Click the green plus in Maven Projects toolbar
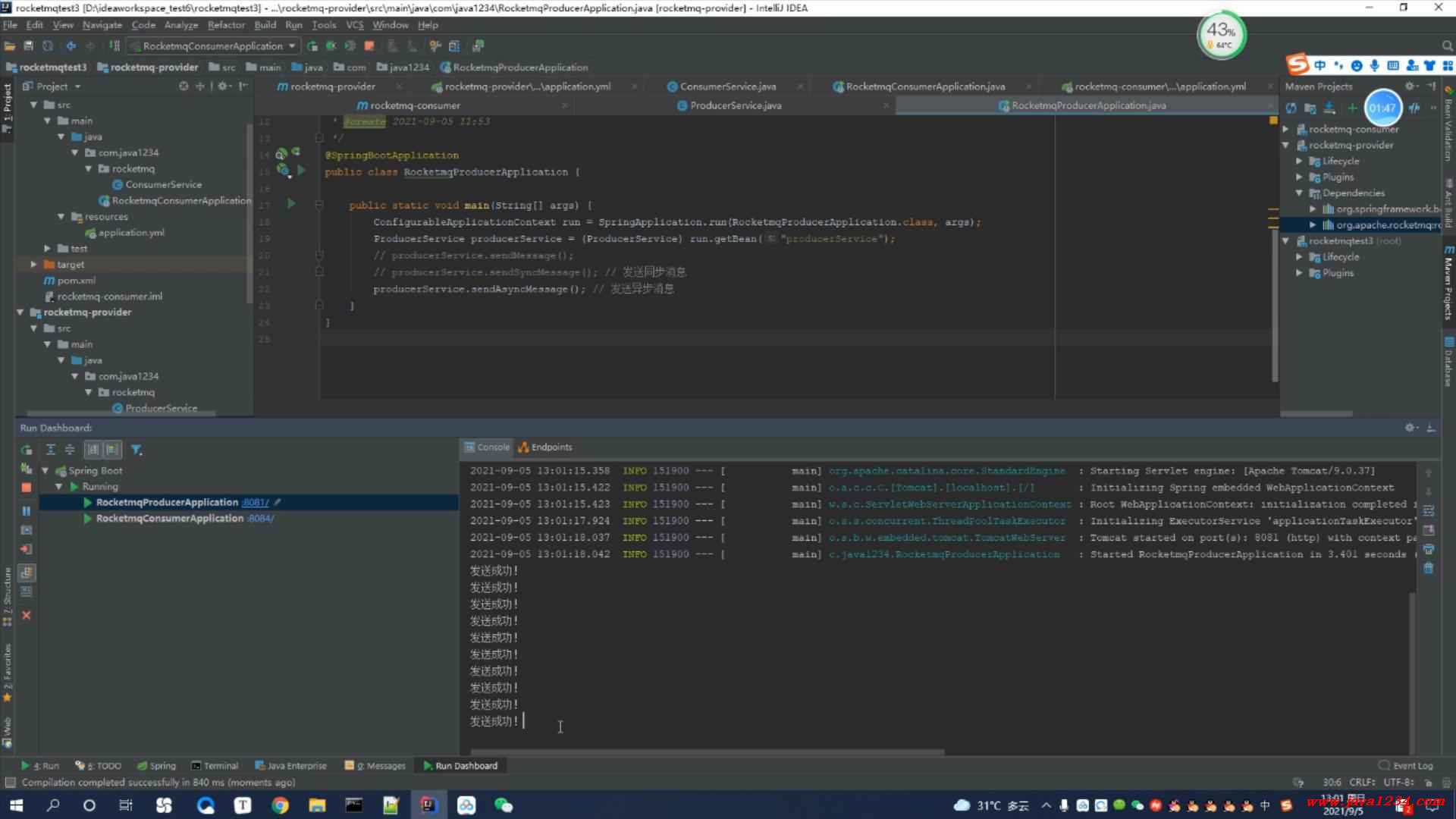This screenshot has height=819, width=1456. (x=1351, y=108)
